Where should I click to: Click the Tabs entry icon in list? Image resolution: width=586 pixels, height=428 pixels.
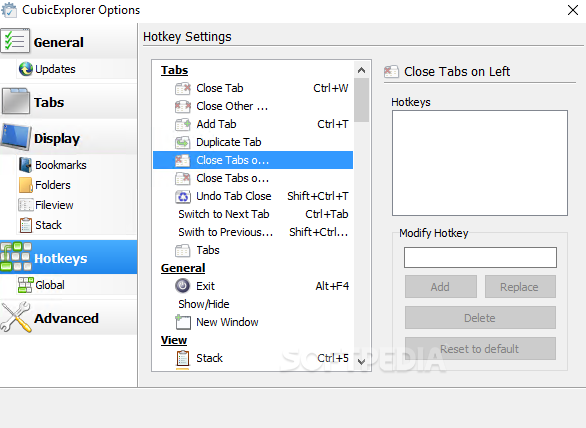183,250
